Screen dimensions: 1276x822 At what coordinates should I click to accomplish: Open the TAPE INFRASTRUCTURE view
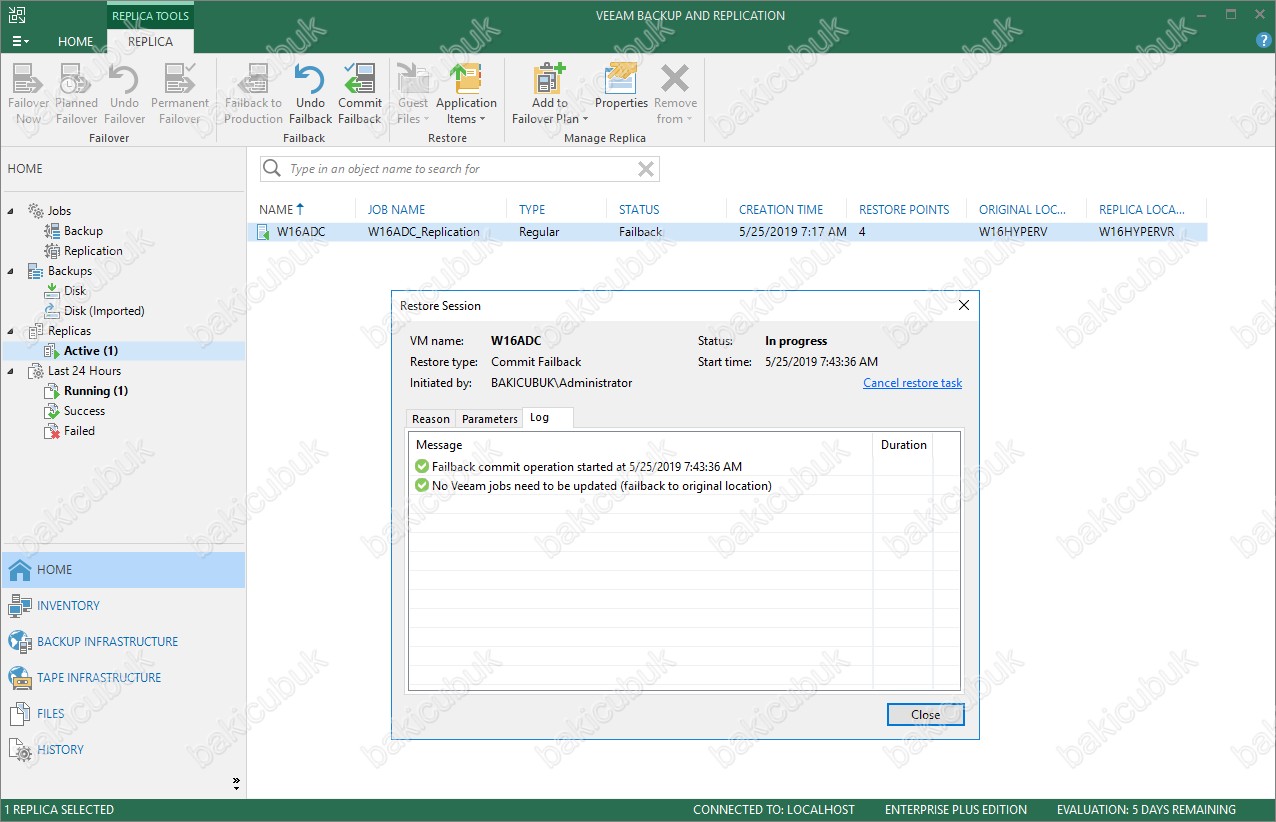pyautogui.click(x=123, y=678)
